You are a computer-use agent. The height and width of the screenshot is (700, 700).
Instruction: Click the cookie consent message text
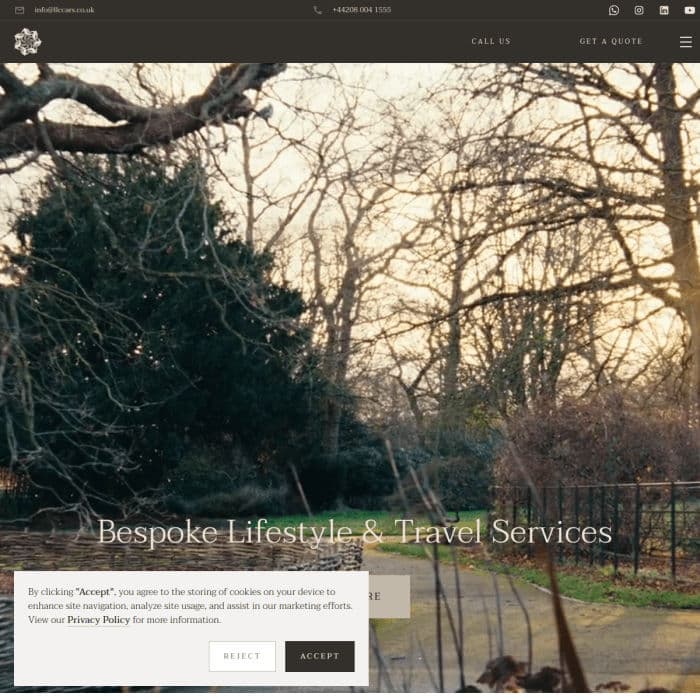coord(190,605)
